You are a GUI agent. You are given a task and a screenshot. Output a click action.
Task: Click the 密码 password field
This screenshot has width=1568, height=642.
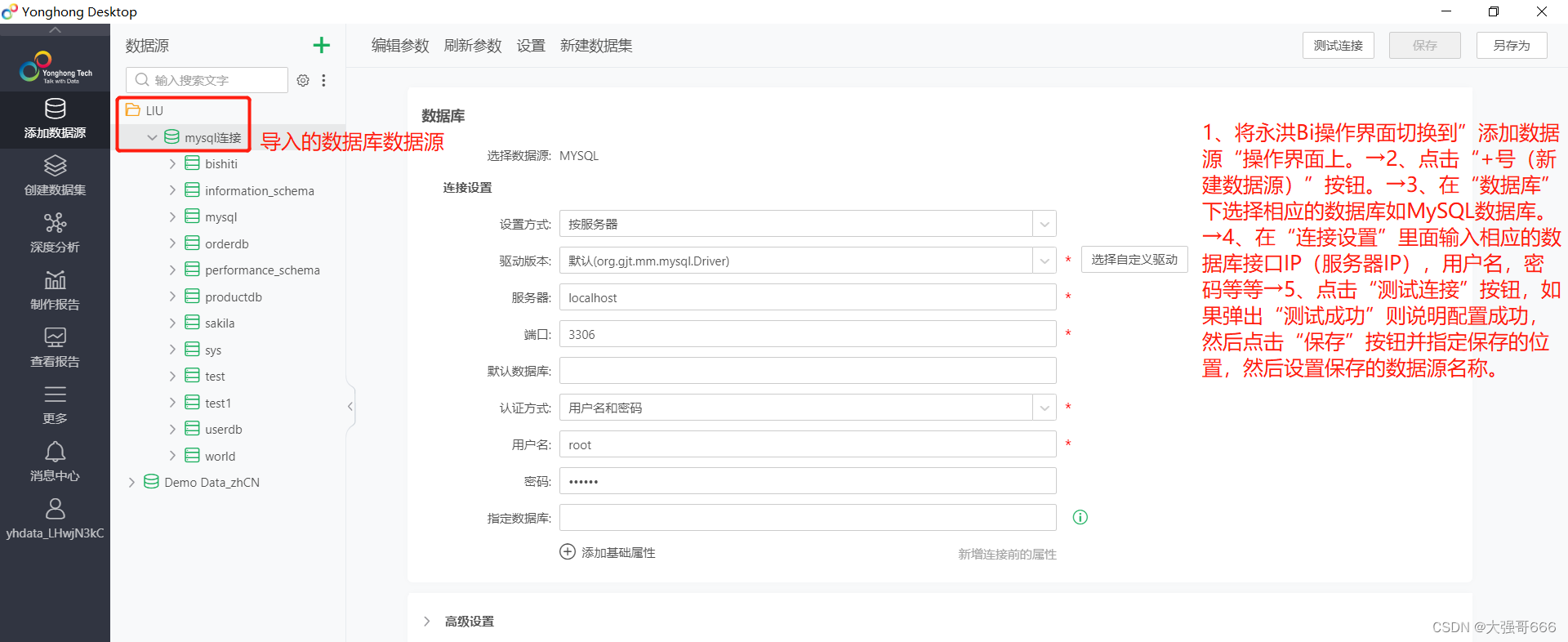click(x=808, y=481)
